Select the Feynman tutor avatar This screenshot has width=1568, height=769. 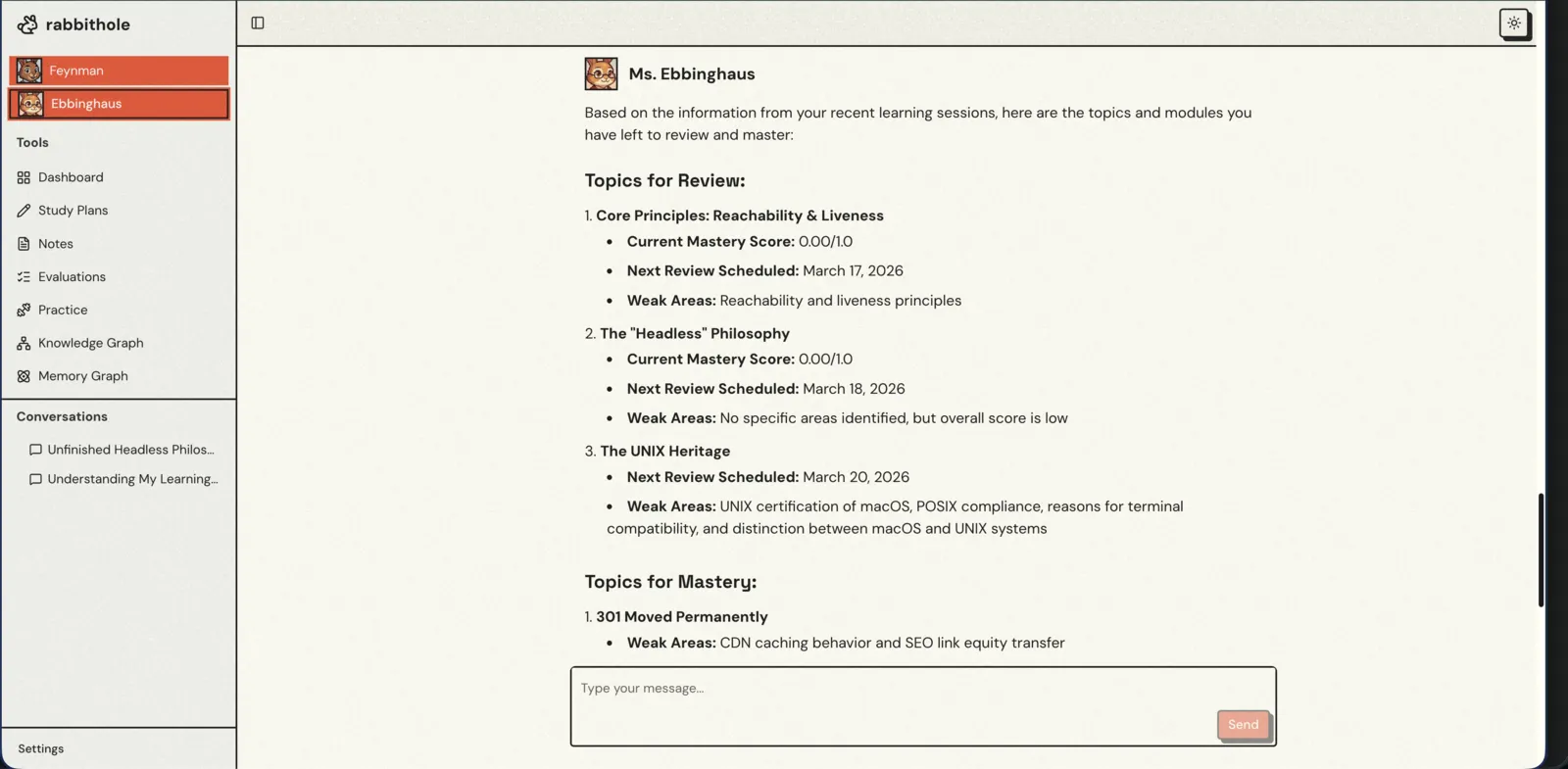pyautogui.click(x=29, y=71)
